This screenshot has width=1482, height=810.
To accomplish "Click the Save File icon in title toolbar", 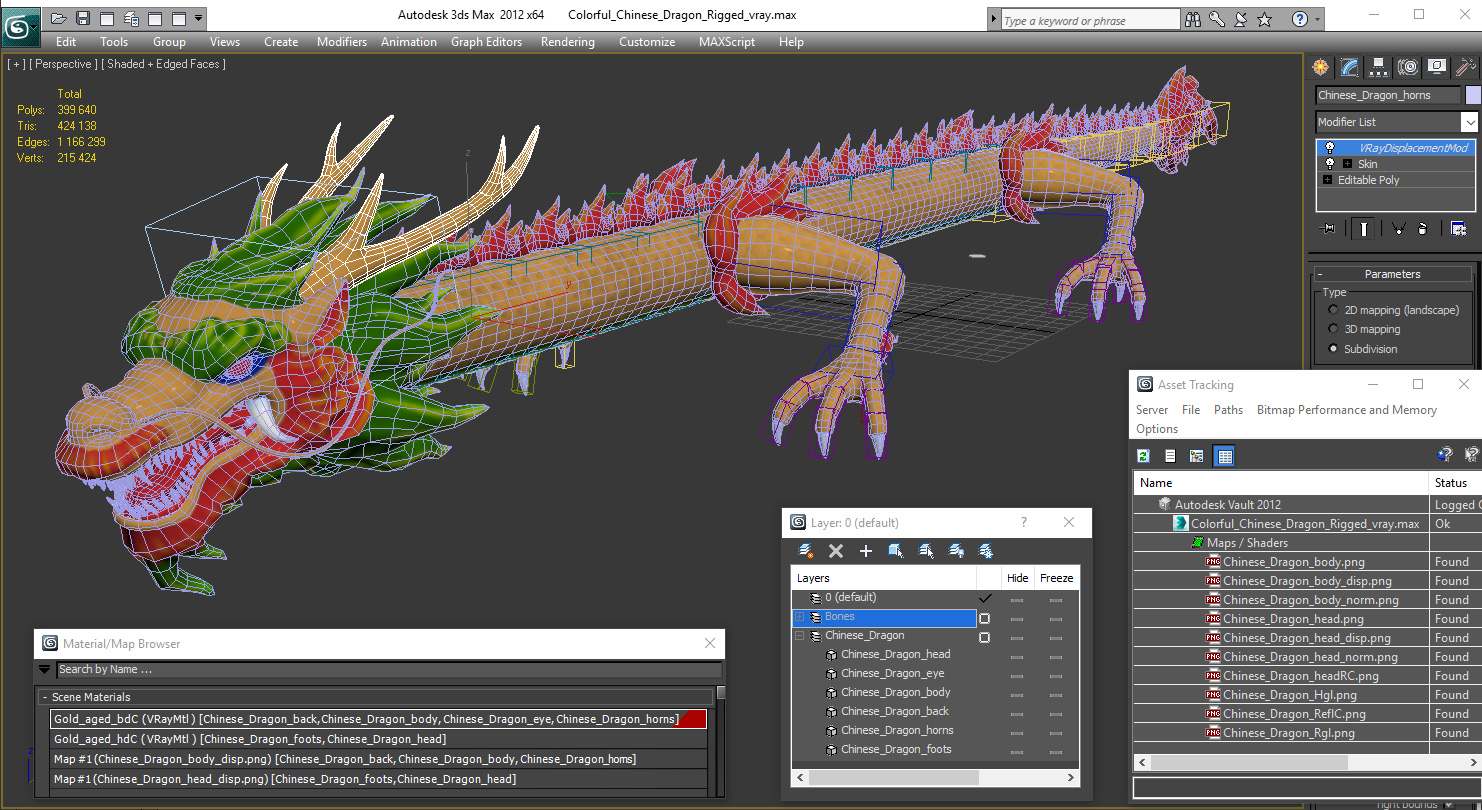I will (x=83, y=18).
